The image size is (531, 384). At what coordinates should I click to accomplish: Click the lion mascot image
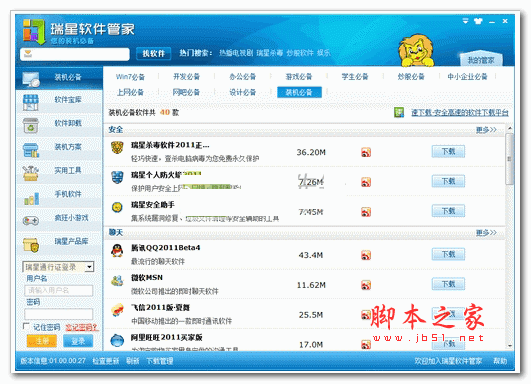[x=417, y=50]
